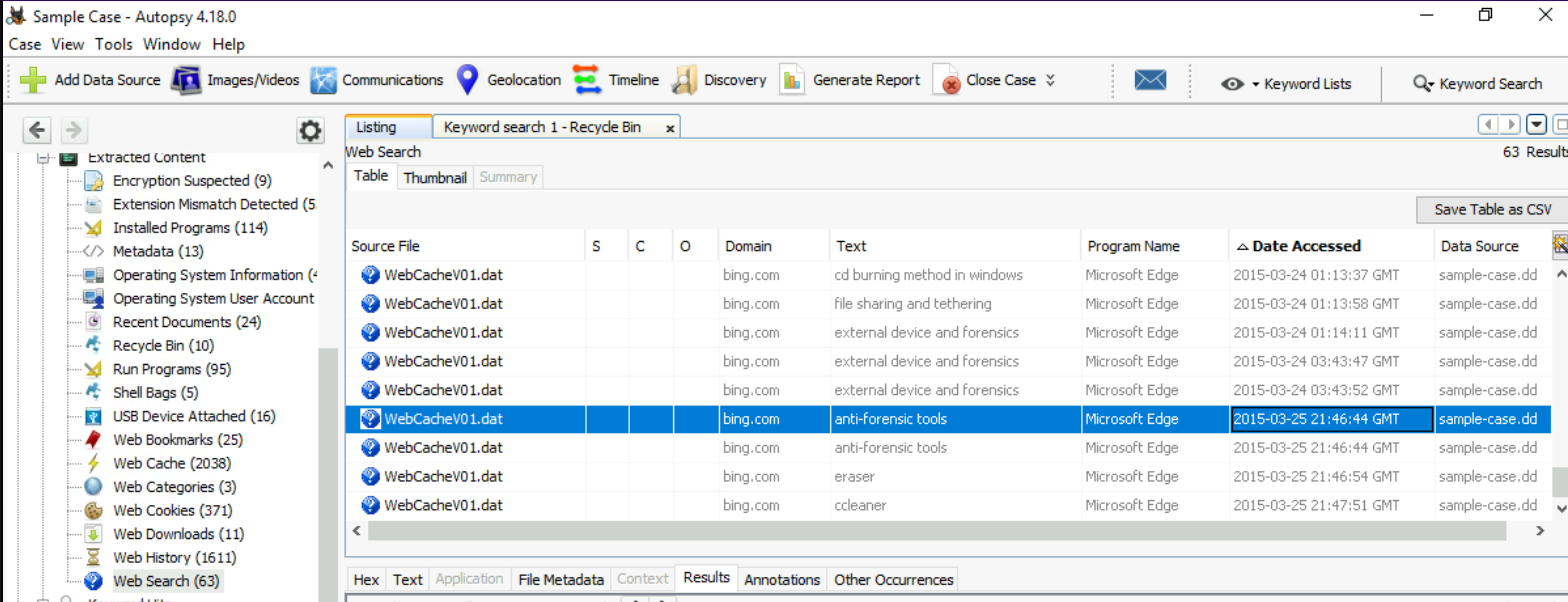Open the Other Occurrences tab
This screenshot has width=1568, height=602.
[893, 579]
